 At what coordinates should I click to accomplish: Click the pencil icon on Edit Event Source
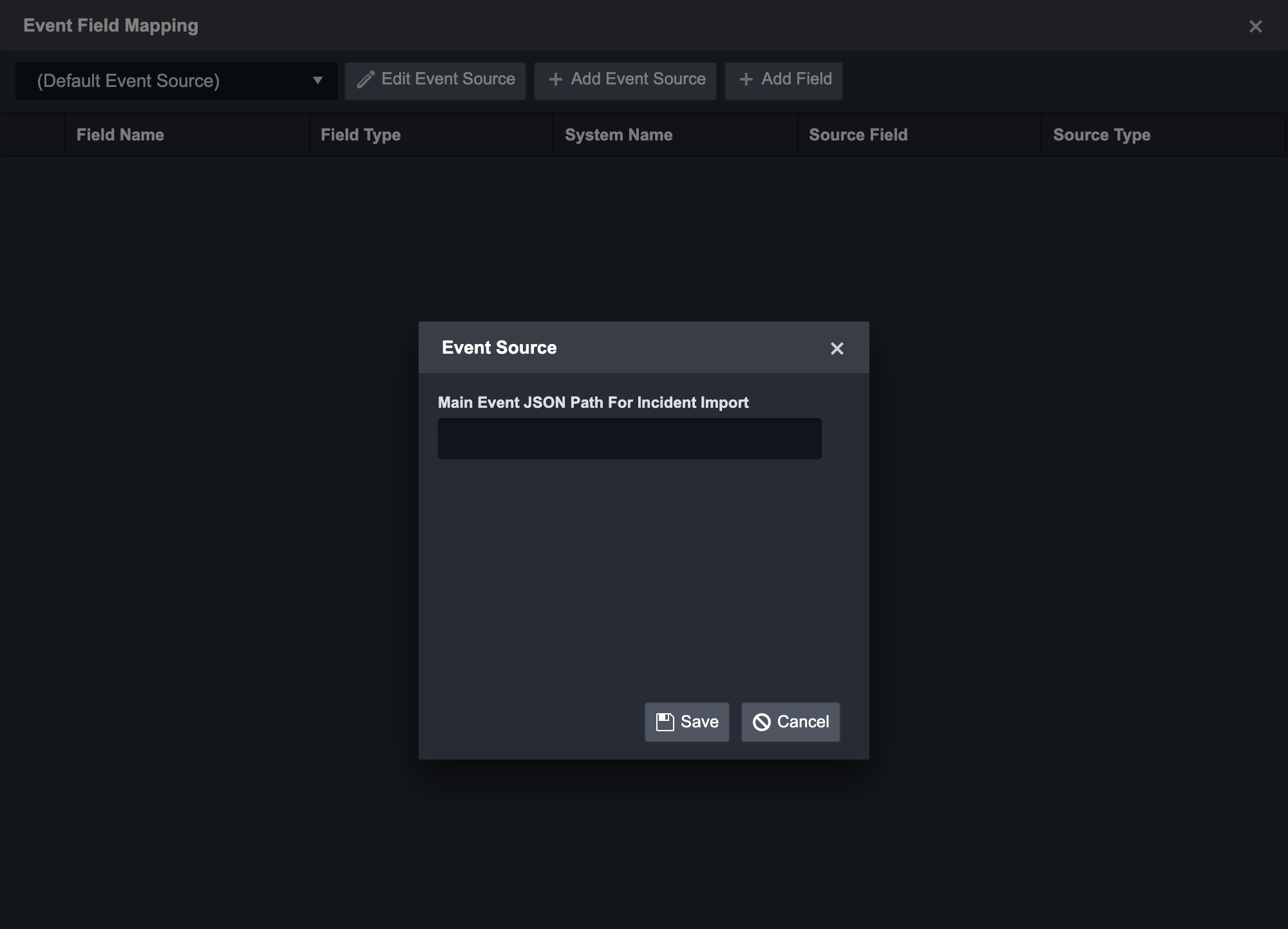coord(366,79)
